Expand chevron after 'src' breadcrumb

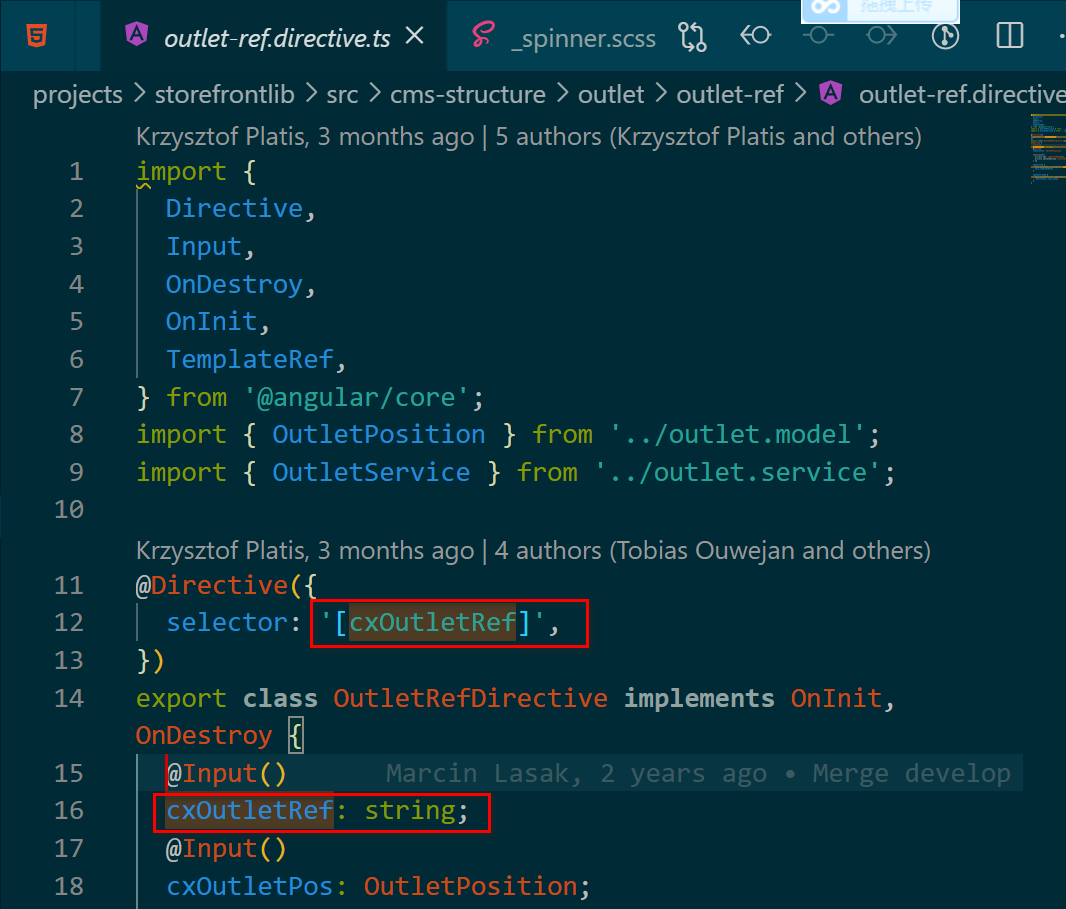[x=375, y=93]
